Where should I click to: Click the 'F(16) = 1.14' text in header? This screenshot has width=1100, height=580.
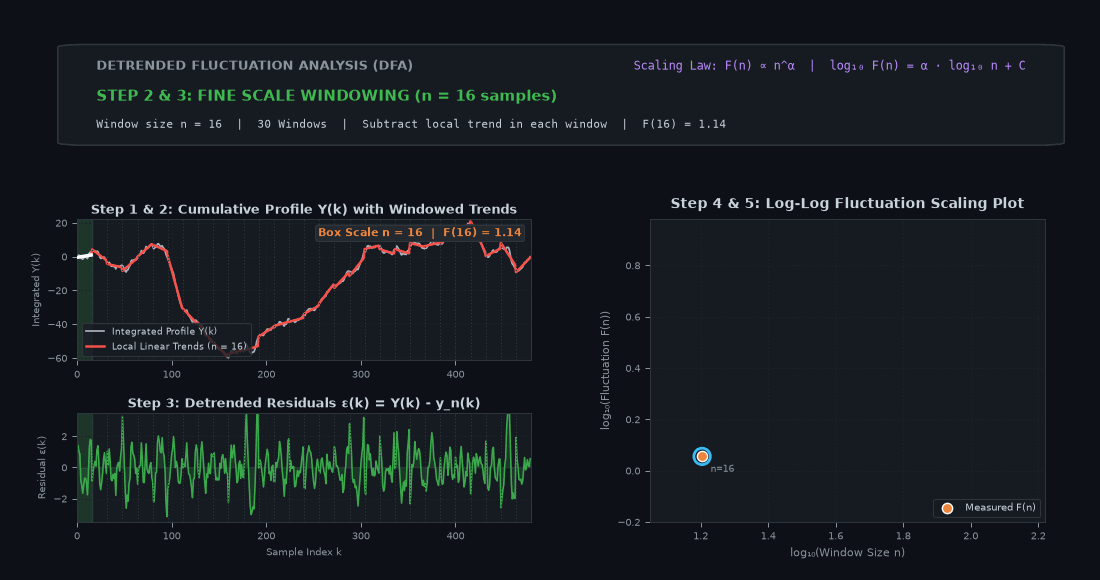pos(684,124)
